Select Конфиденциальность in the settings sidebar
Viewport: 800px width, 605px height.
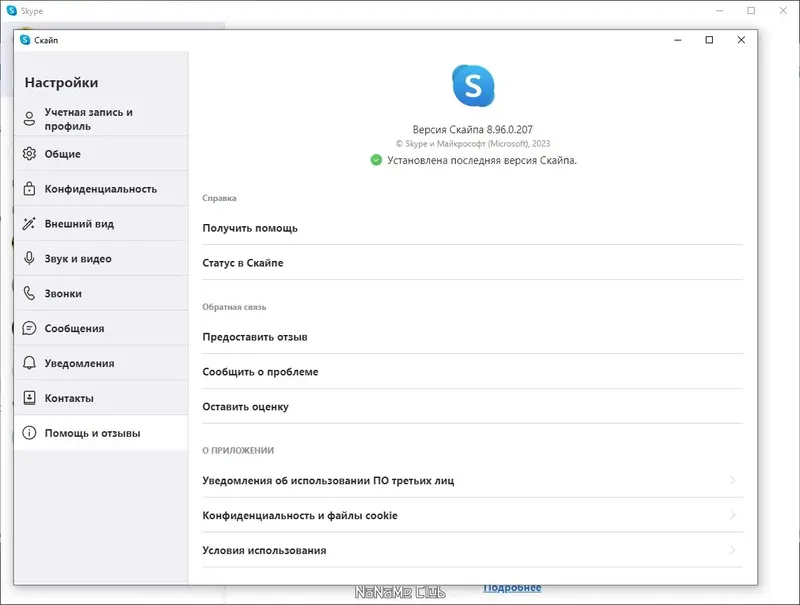pyautogui.click(x=101, y=189)
